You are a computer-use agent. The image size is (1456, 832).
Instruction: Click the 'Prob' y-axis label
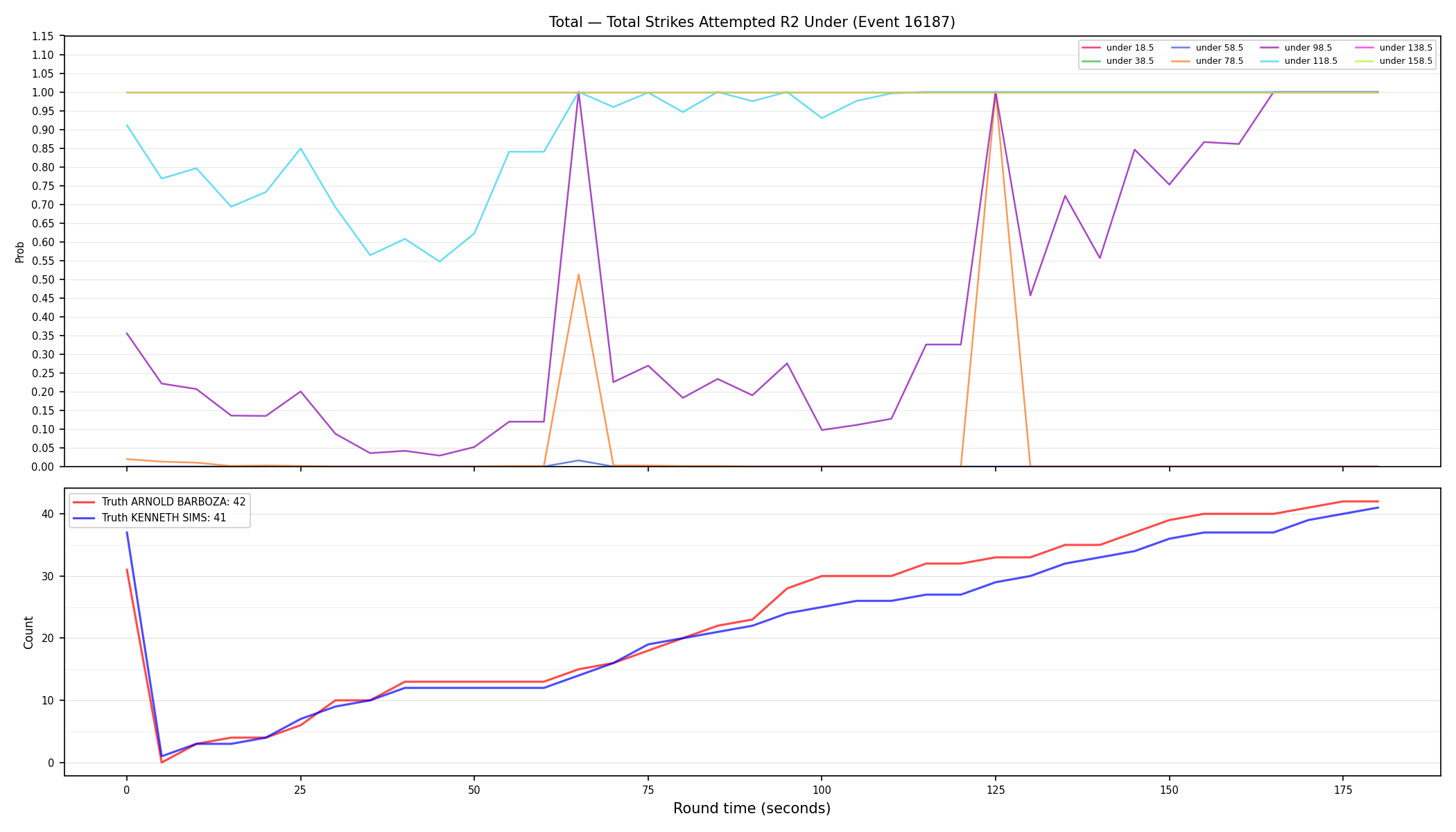point(19,252)
